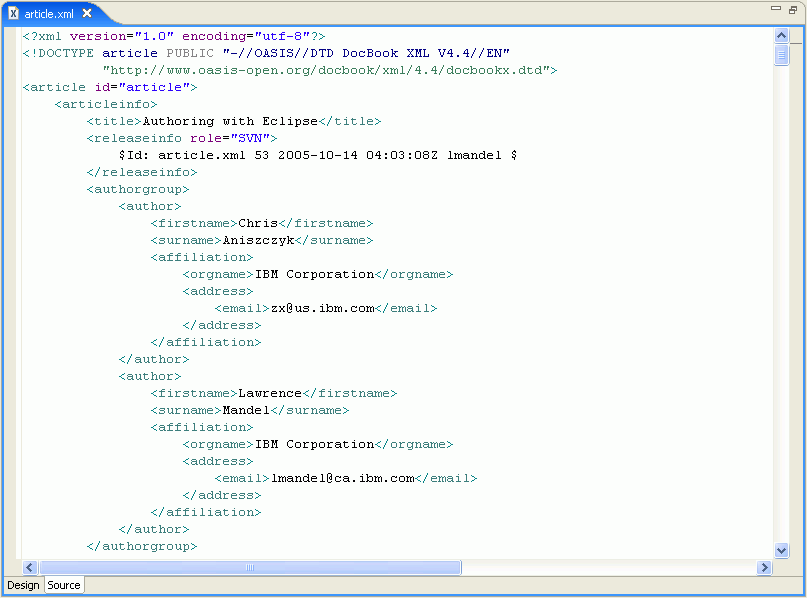
Task: Click the role="SVN" attribute
Action: click(x=230, y=138)
